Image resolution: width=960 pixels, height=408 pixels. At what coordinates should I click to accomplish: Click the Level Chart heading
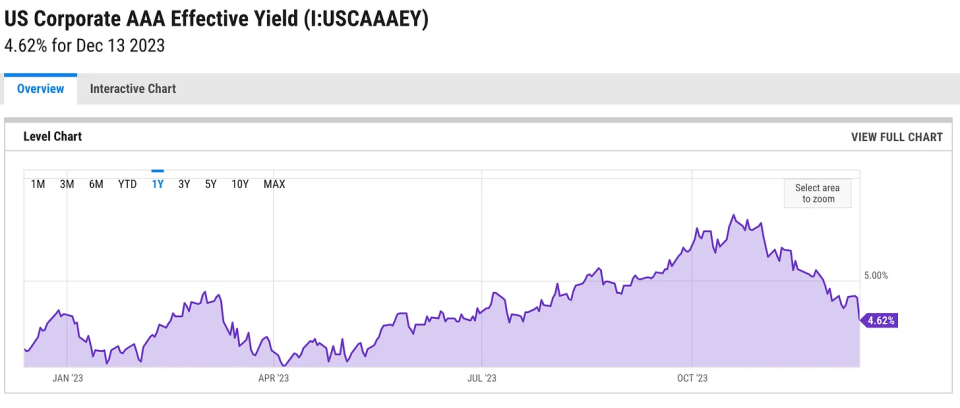[53, 137]
